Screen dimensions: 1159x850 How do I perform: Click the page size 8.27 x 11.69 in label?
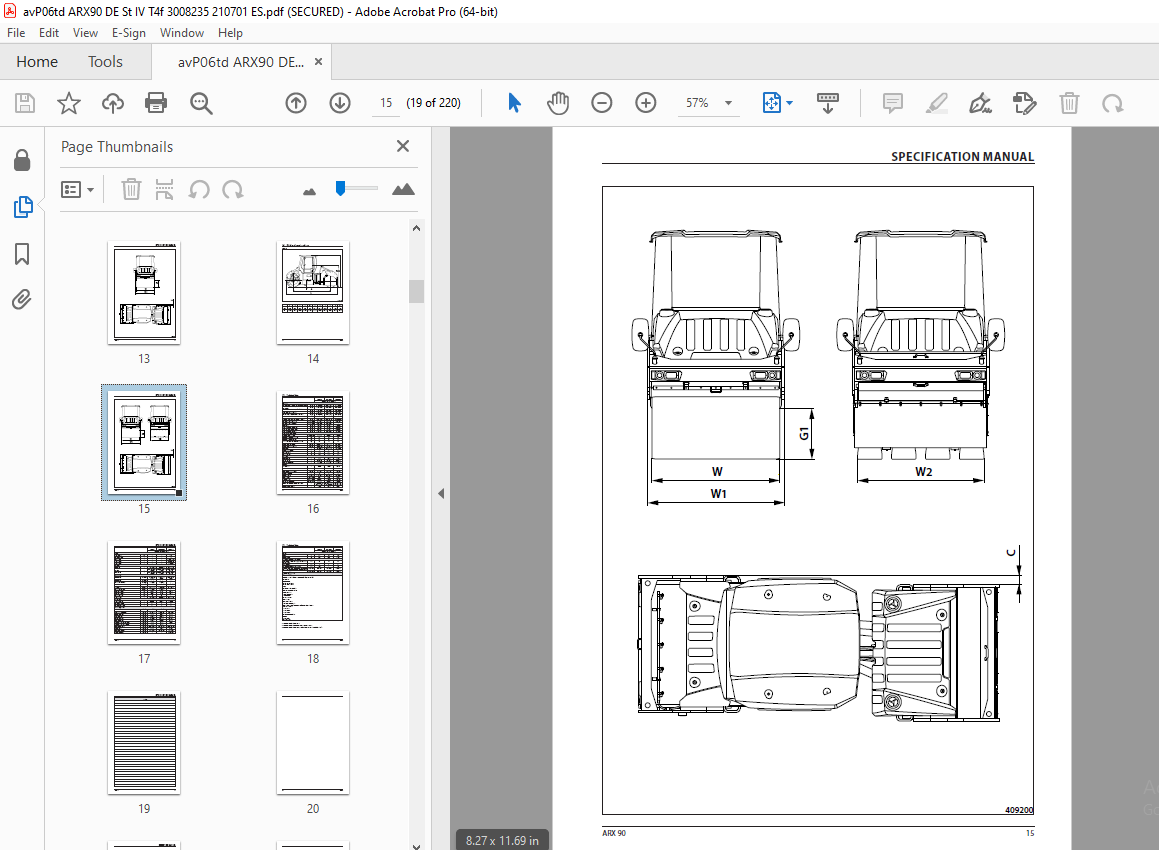click(x=503, y=840)
